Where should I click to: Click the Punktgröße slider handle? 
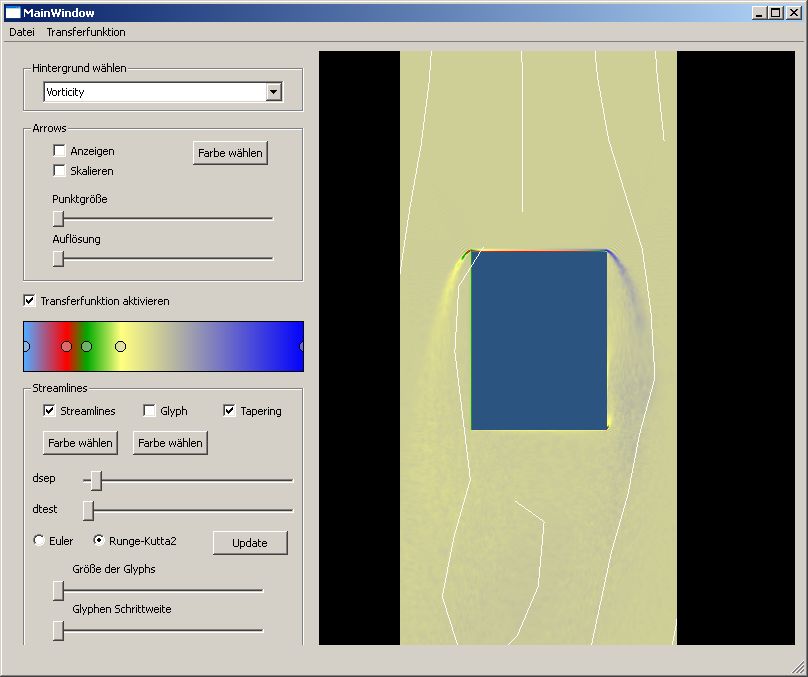click(58, 218)
